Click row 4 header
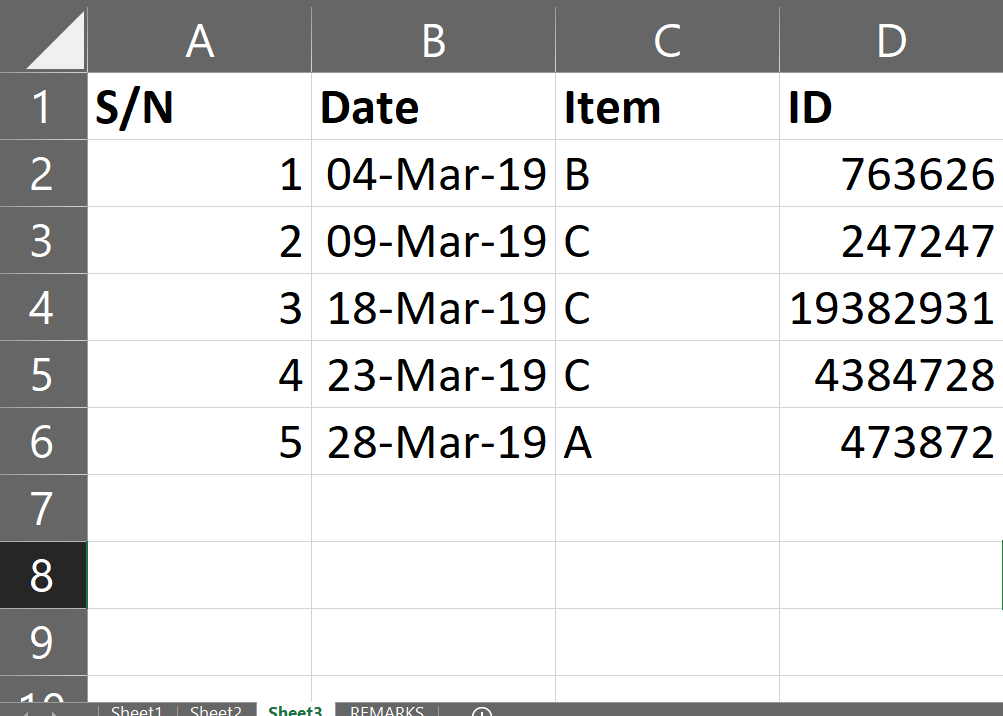 [42, 308]
